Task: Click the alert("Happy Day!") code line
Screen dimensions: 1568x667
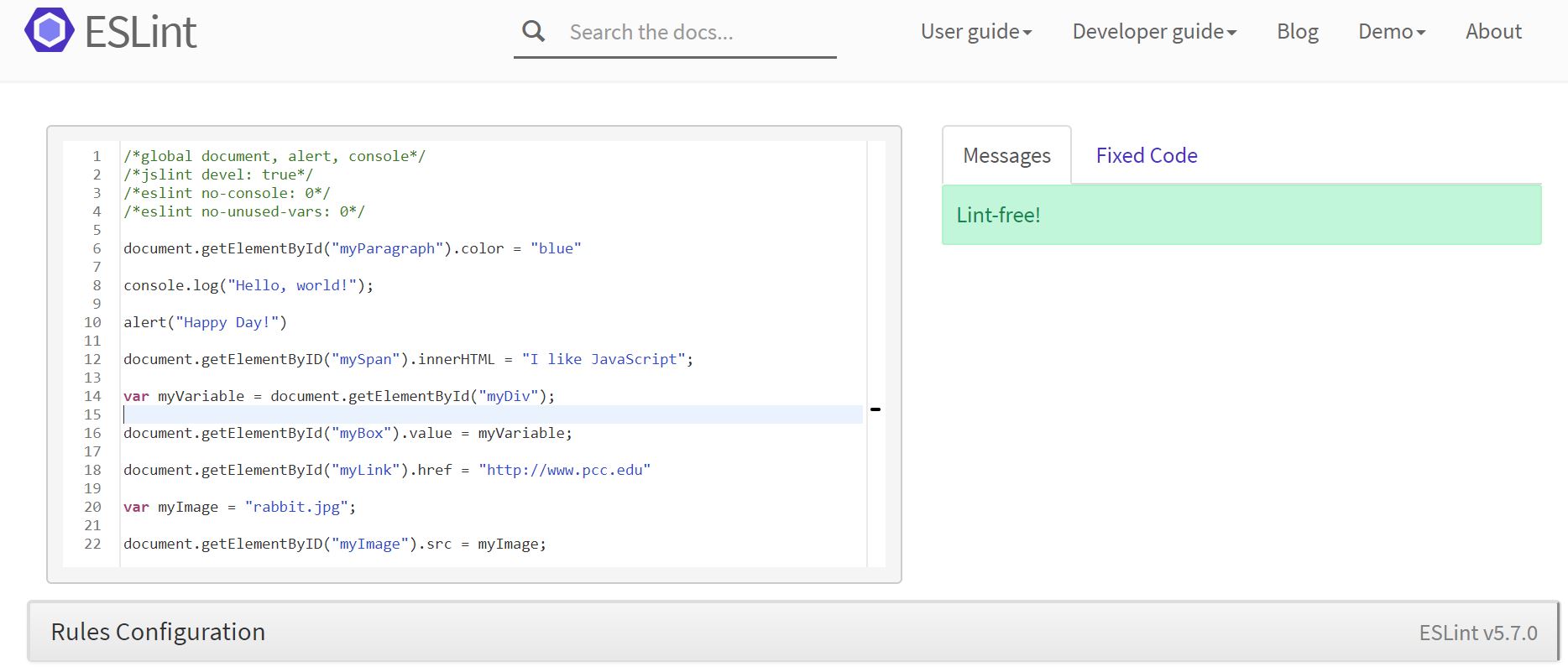Action: pyautogui.click(x=205, y=322)
